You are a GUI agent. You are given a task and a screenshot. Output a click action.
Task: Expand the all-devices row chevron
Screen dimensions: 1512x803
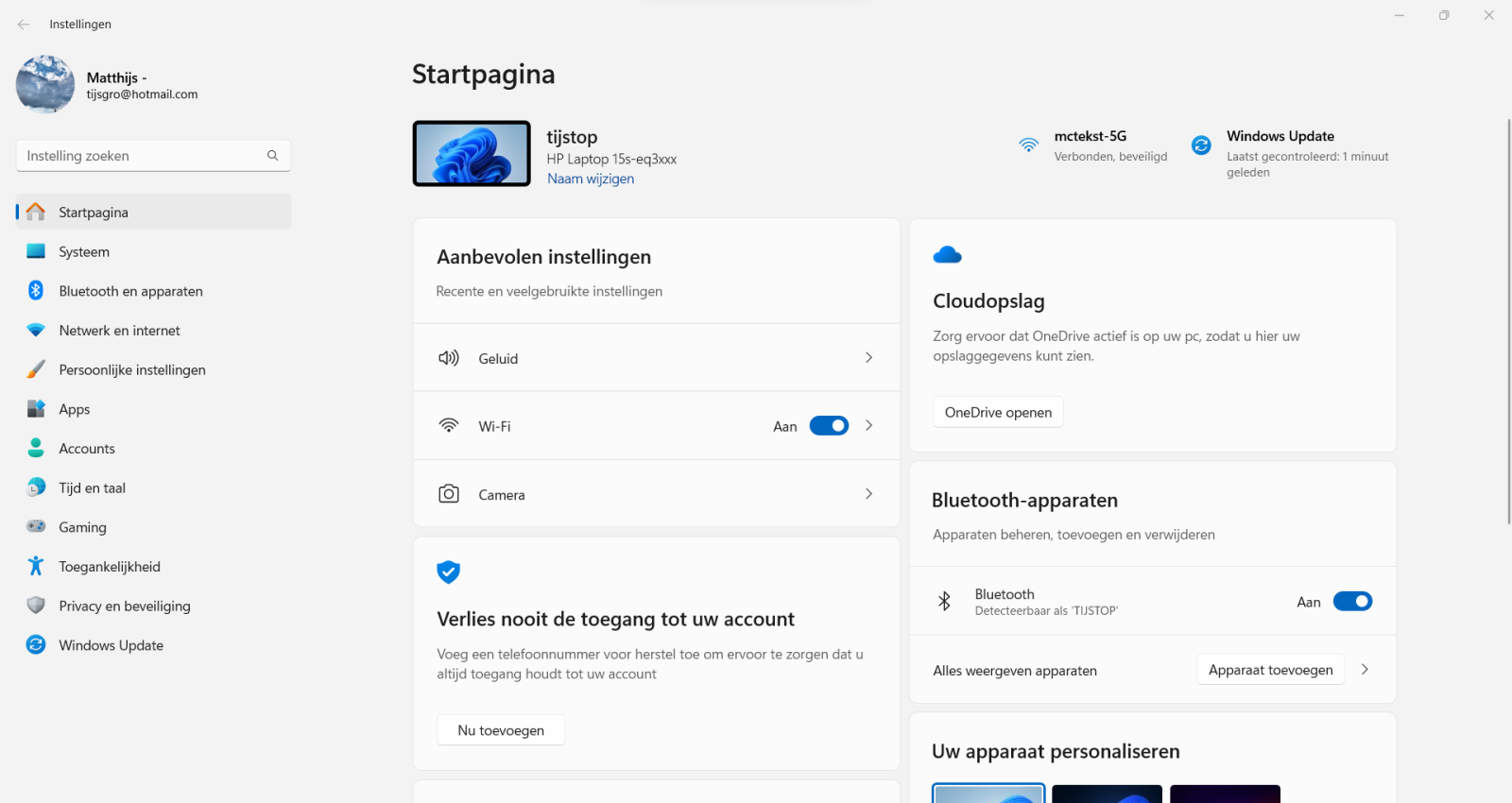click(1365, 670)
